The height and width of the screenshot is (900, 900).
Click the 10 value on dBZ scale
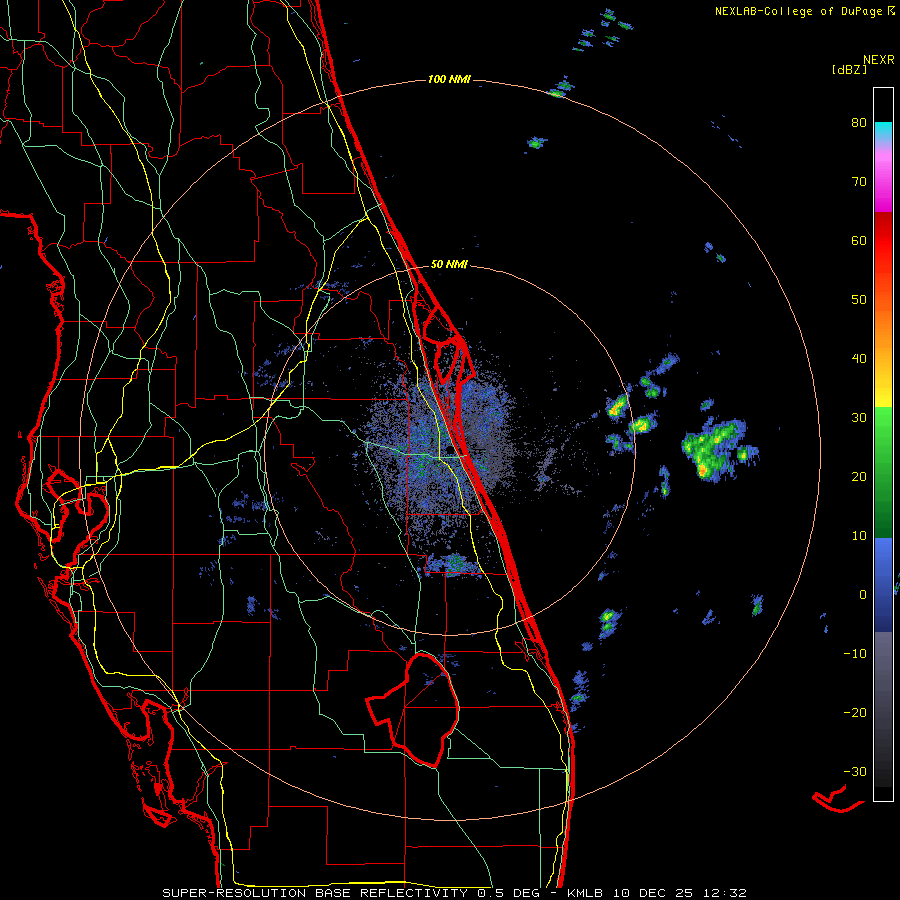(859, 536)
